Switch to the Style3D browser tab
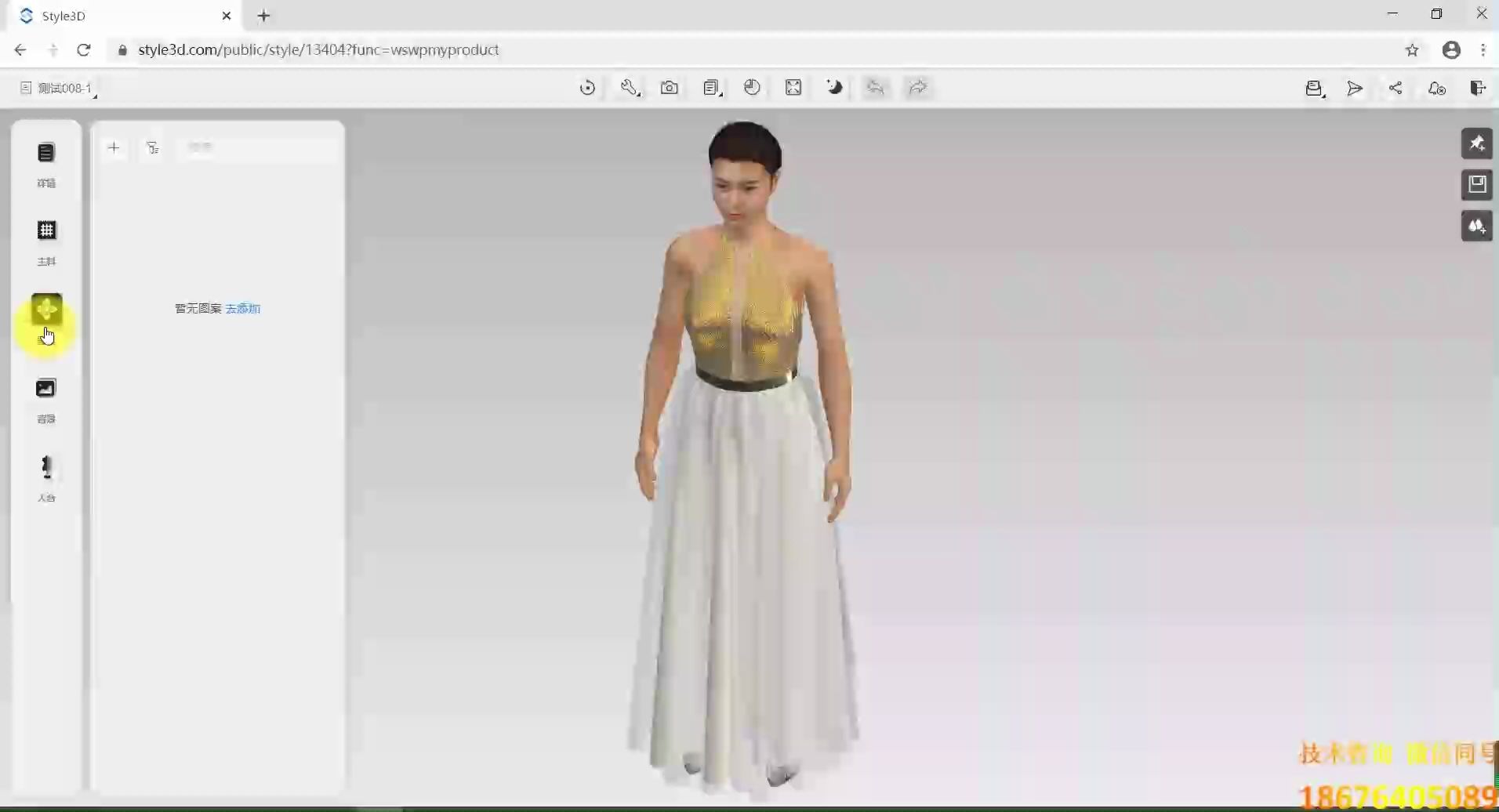This screenshot has height=812, width=1499. [x=118, y=16]
